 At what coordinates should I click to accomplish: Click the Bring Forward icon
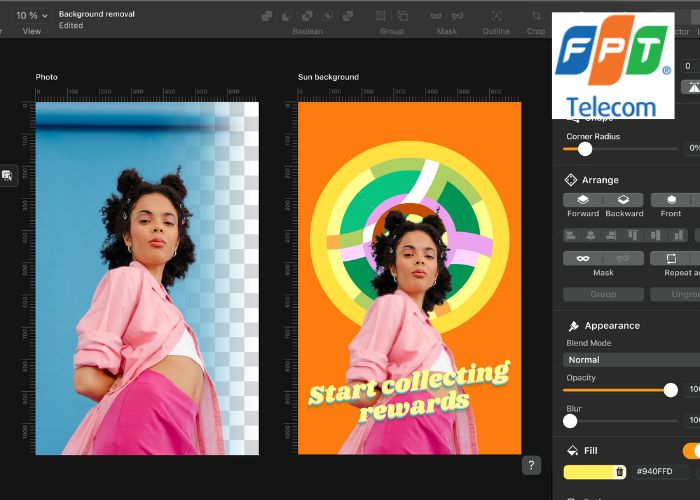click(583, 200)
